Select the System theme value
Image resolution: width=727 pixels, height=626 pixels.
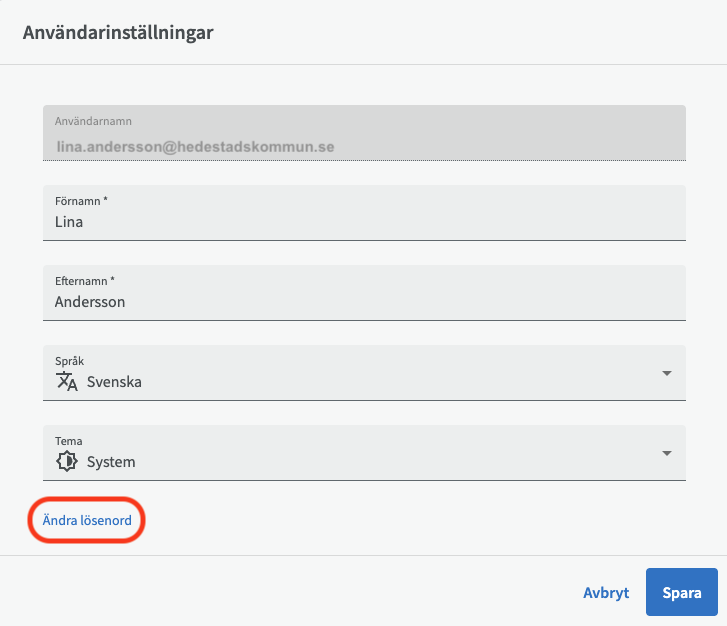point(111,462)
